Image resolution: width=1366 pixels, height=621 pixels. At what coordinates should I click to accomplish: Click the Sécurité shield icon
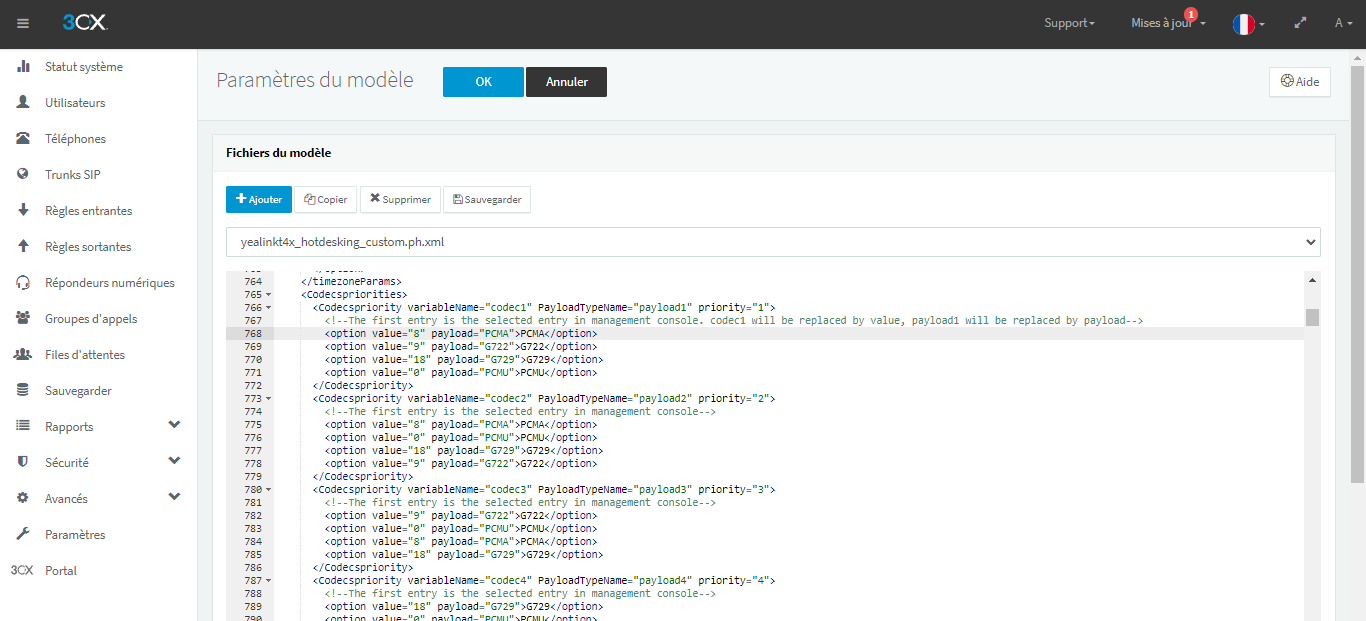(23, 463)
